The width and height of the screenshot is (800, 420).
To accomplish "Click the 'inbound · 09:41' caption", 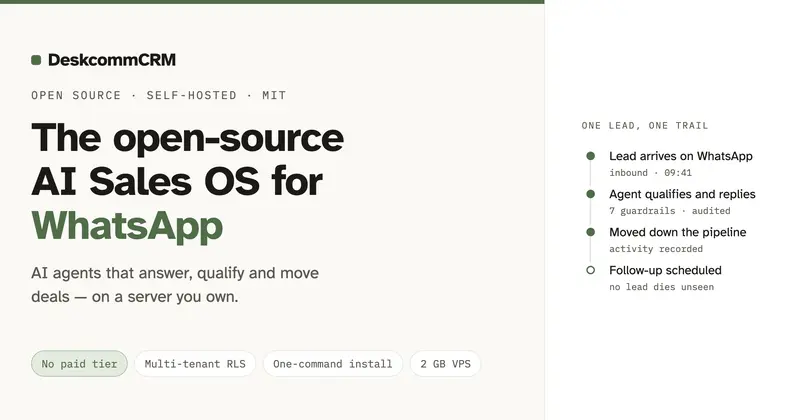I will point(651,173).
